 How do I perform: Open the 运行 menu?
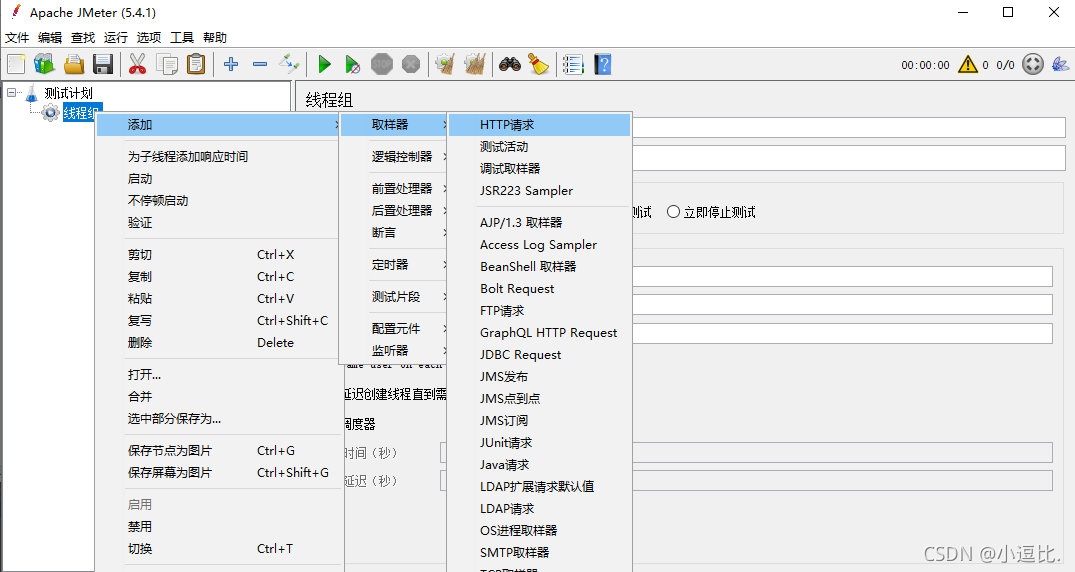coord(116,38)
